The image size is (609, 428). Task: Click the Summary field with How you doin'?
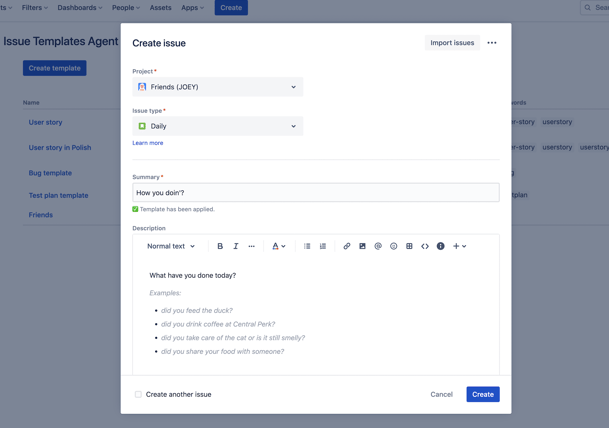click(316, 193)
